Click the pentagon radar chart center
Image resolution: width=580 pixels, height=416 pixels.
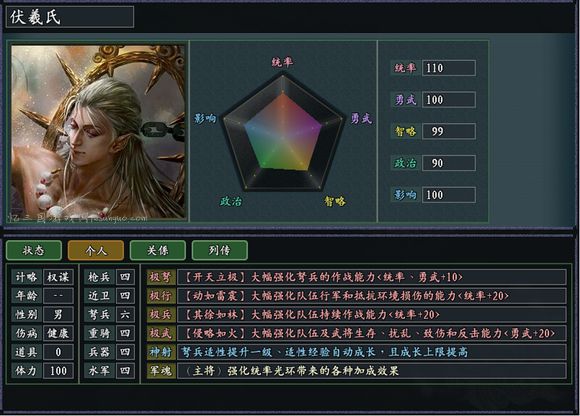point(283,133)
